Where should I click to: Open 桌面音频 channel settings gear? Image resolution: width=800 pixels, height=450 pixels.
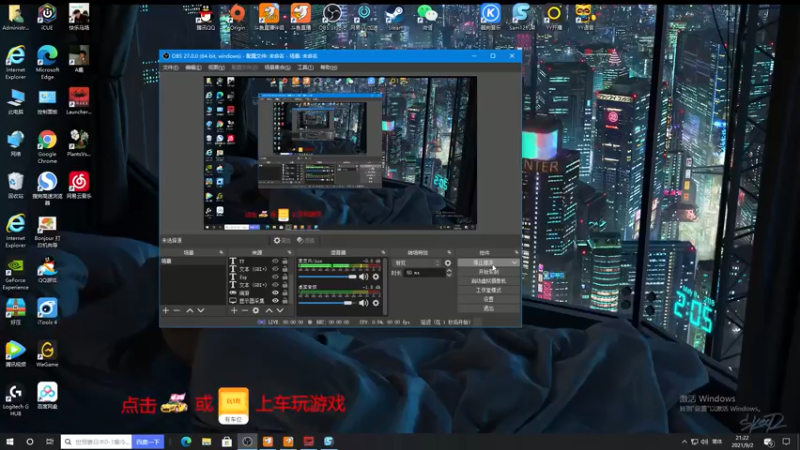[x=376, y=303]
